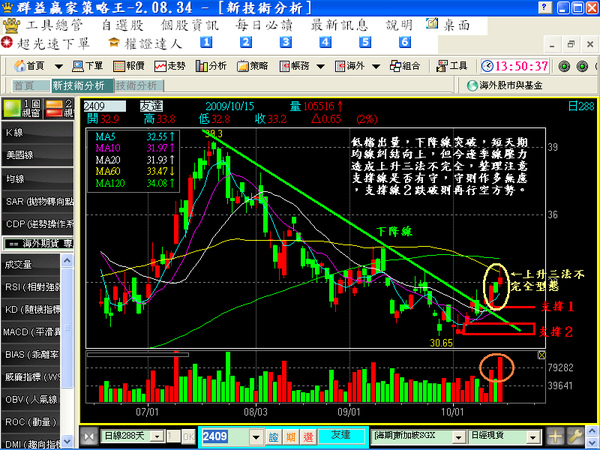Open 海外股市與基金 link

click(x=505, y=85)
